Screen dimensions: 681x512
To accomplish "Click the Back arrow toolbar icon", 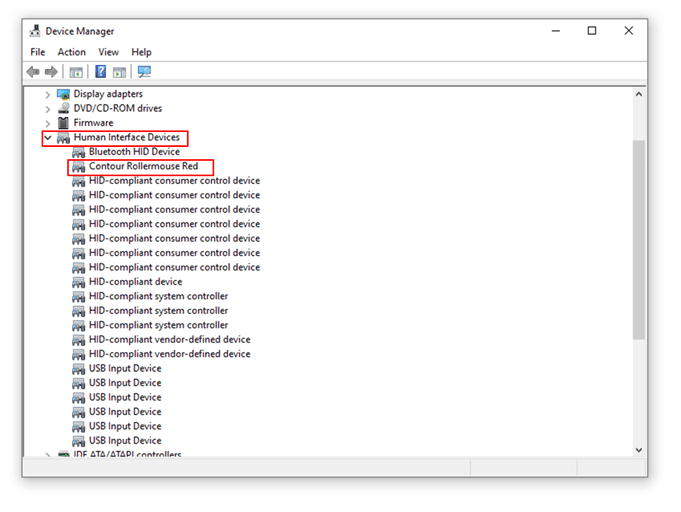I will coord(33,72).
